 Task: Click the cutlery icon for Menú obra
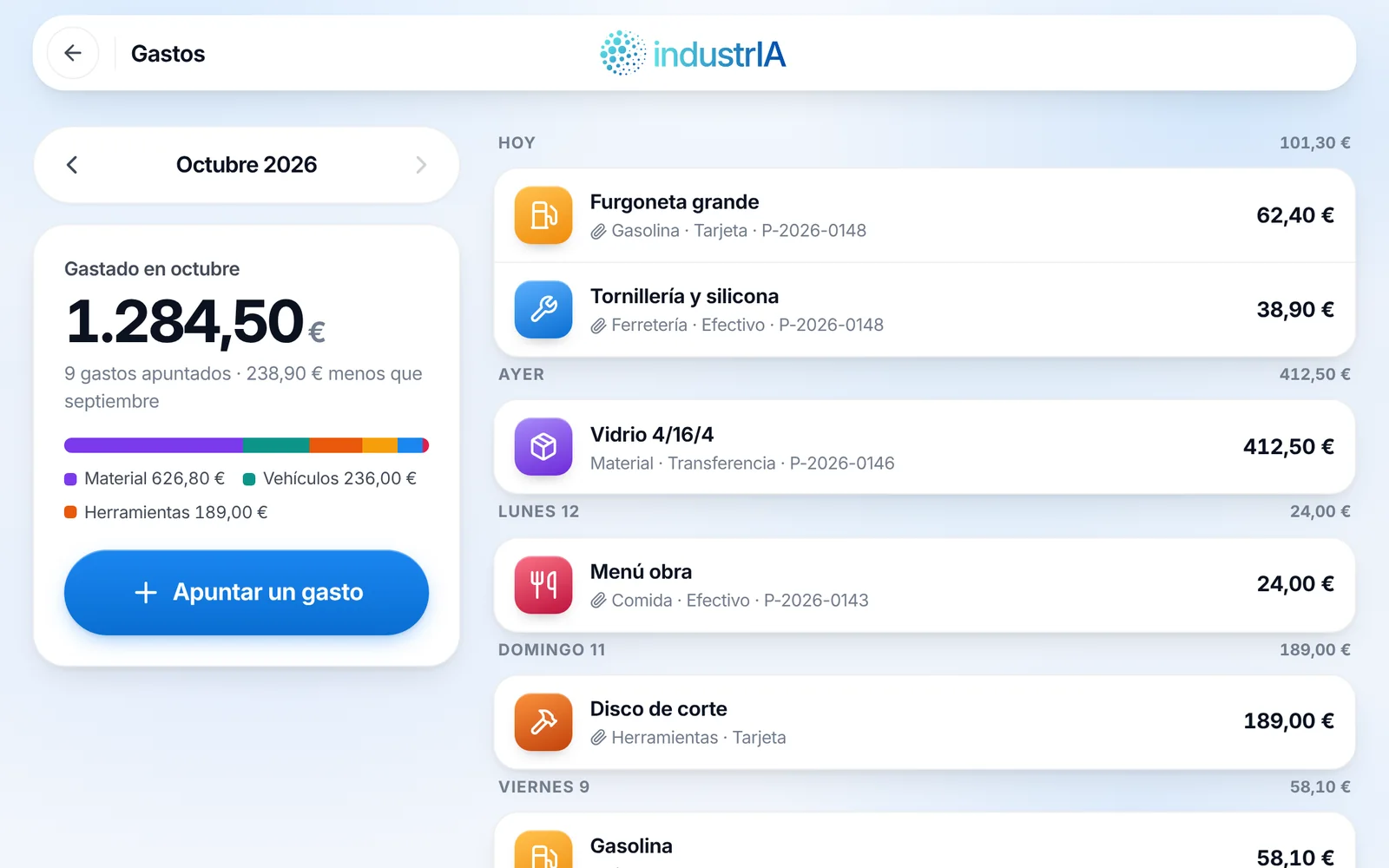click(543, 585)
